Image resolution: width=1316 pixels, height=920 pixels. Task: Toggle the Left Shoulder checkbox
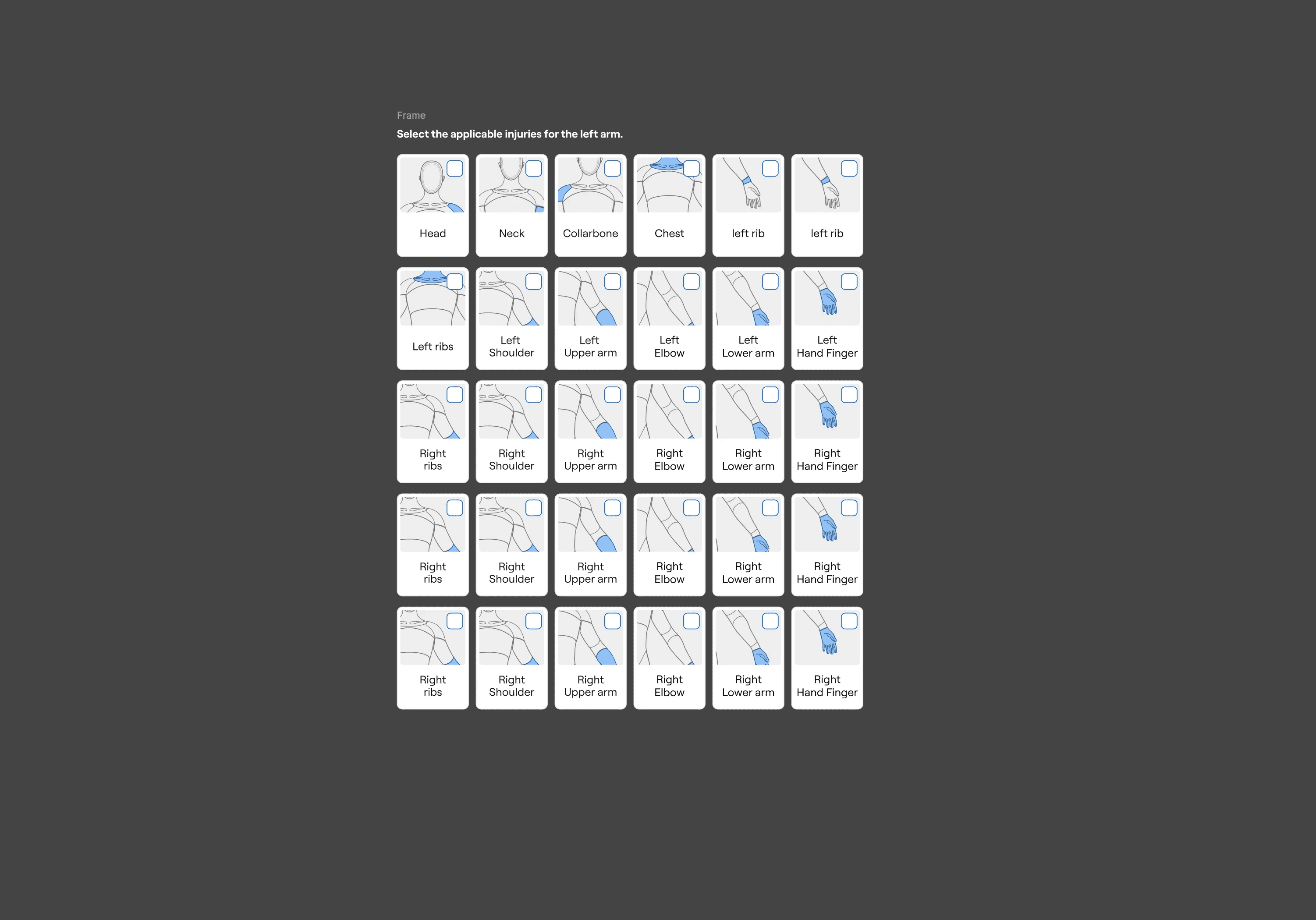point(534,282)
